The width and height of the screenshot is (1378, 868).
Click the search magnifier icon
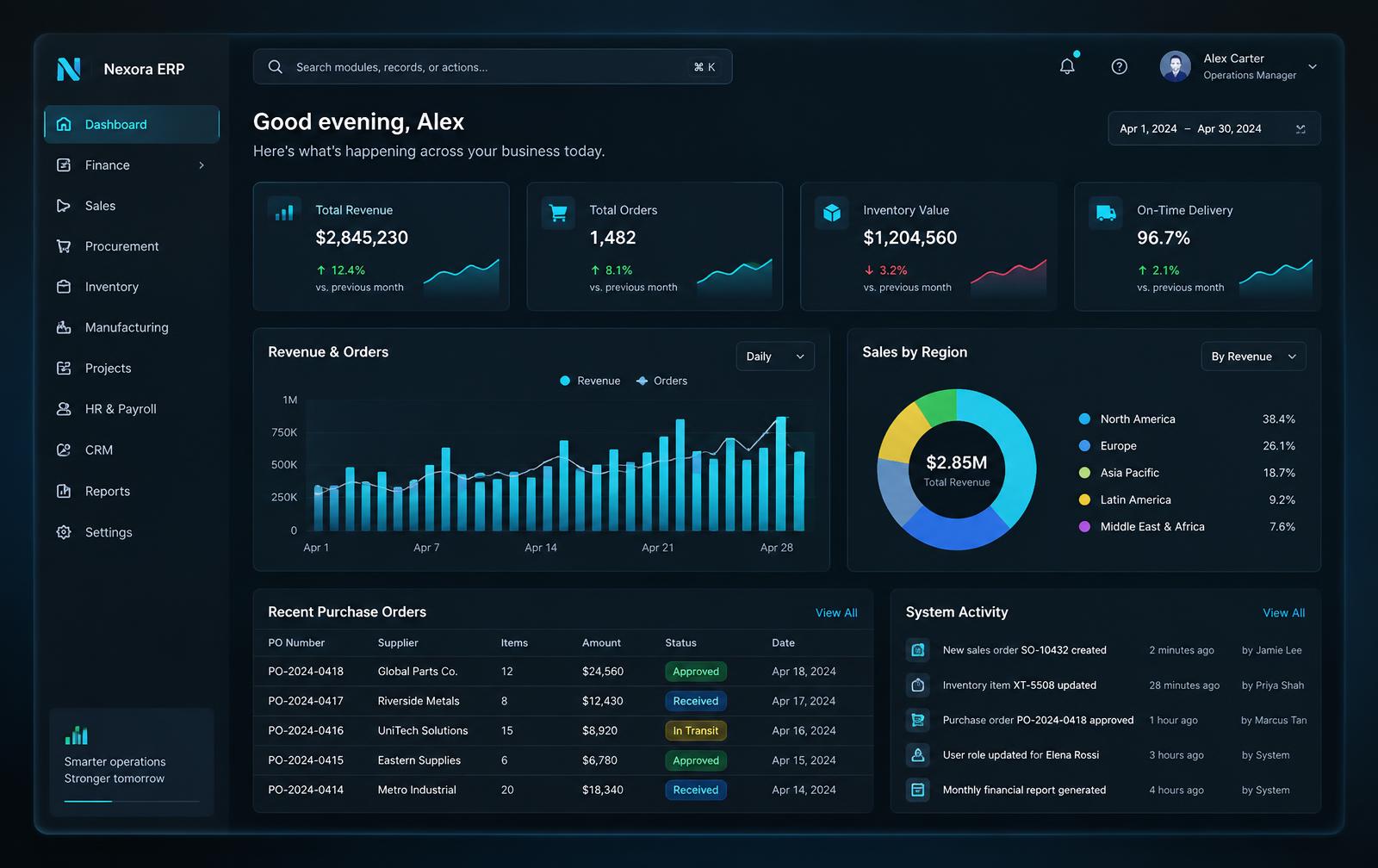coord(276,66)
